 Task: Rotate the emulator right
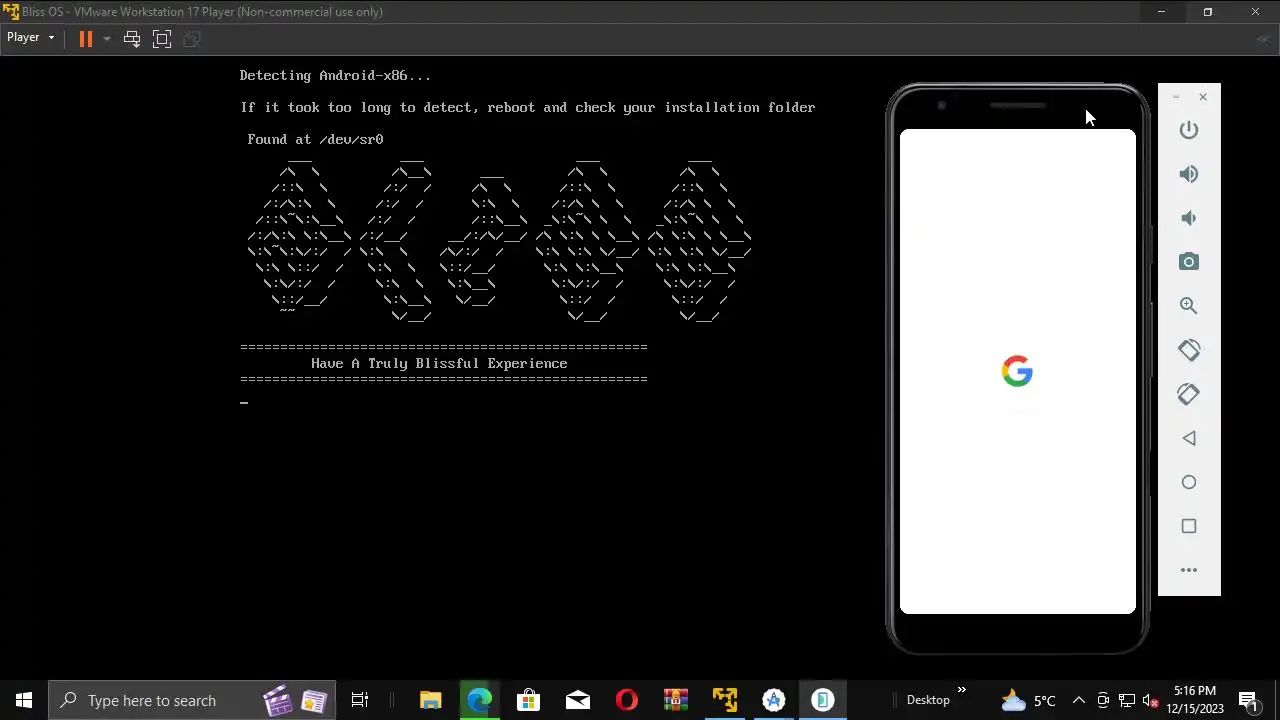1189,394
